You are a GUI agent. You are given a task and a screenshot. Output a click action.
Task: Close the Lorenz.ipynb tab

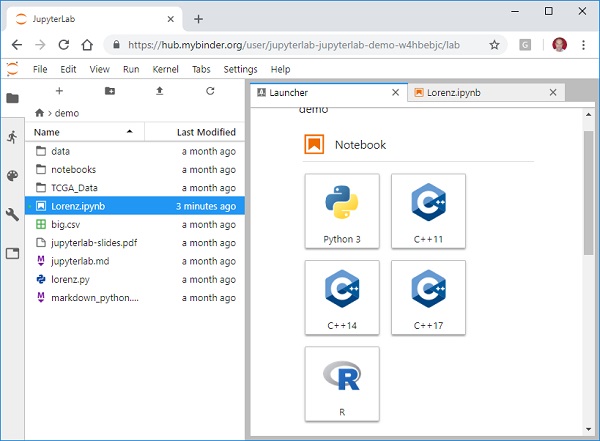tap(553, 92)
